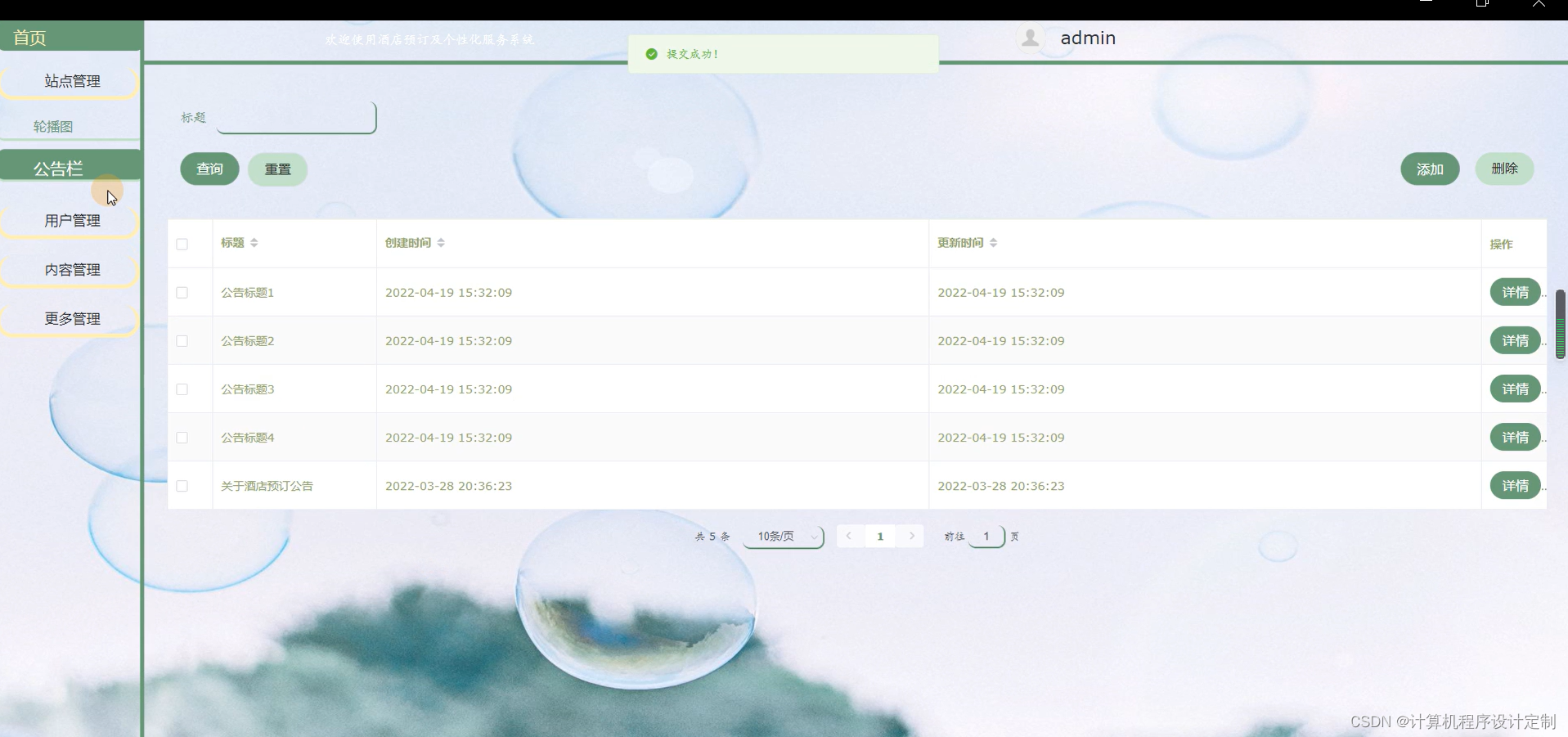Expand the 用户管理 sidebar menu
Screen dimensions: 1568x737
71,221
